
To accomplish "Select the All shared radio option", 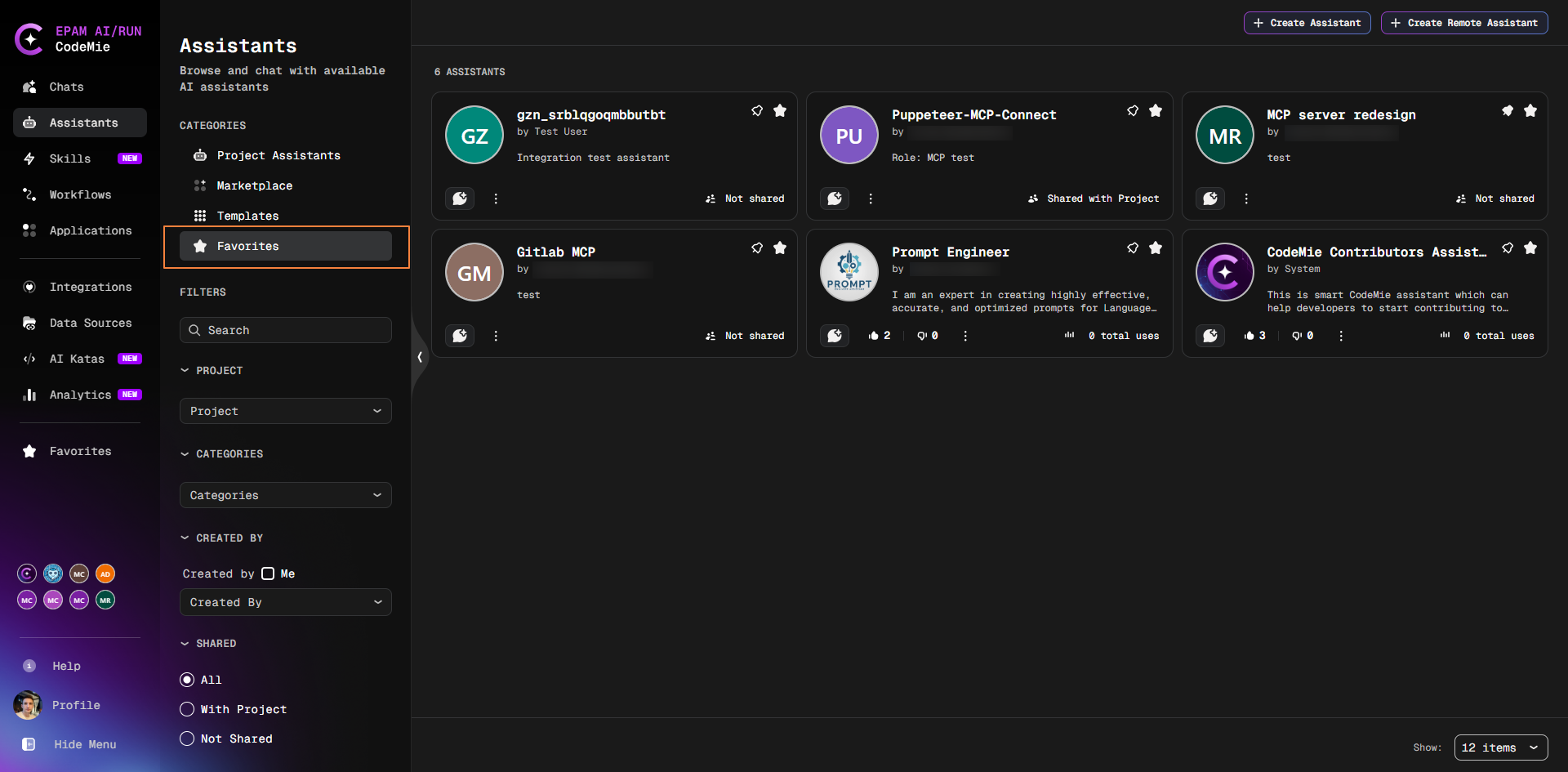I will pyautogui.click(x=187, y=680).
